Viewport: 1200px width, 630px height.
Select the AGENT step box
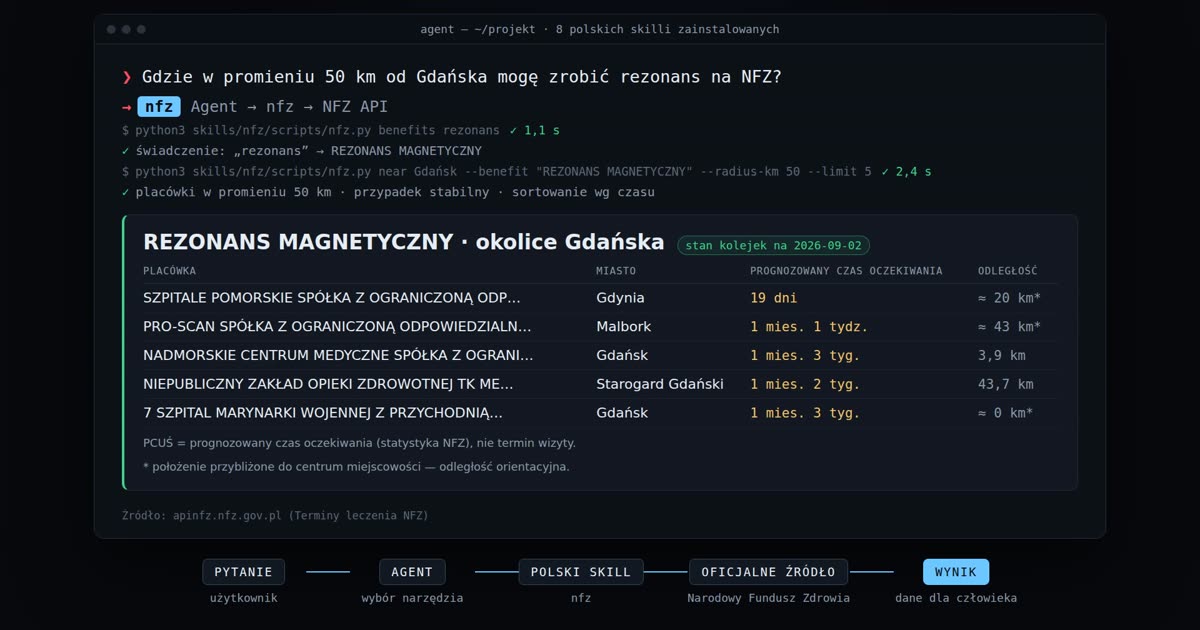click(x=412, y=572)
